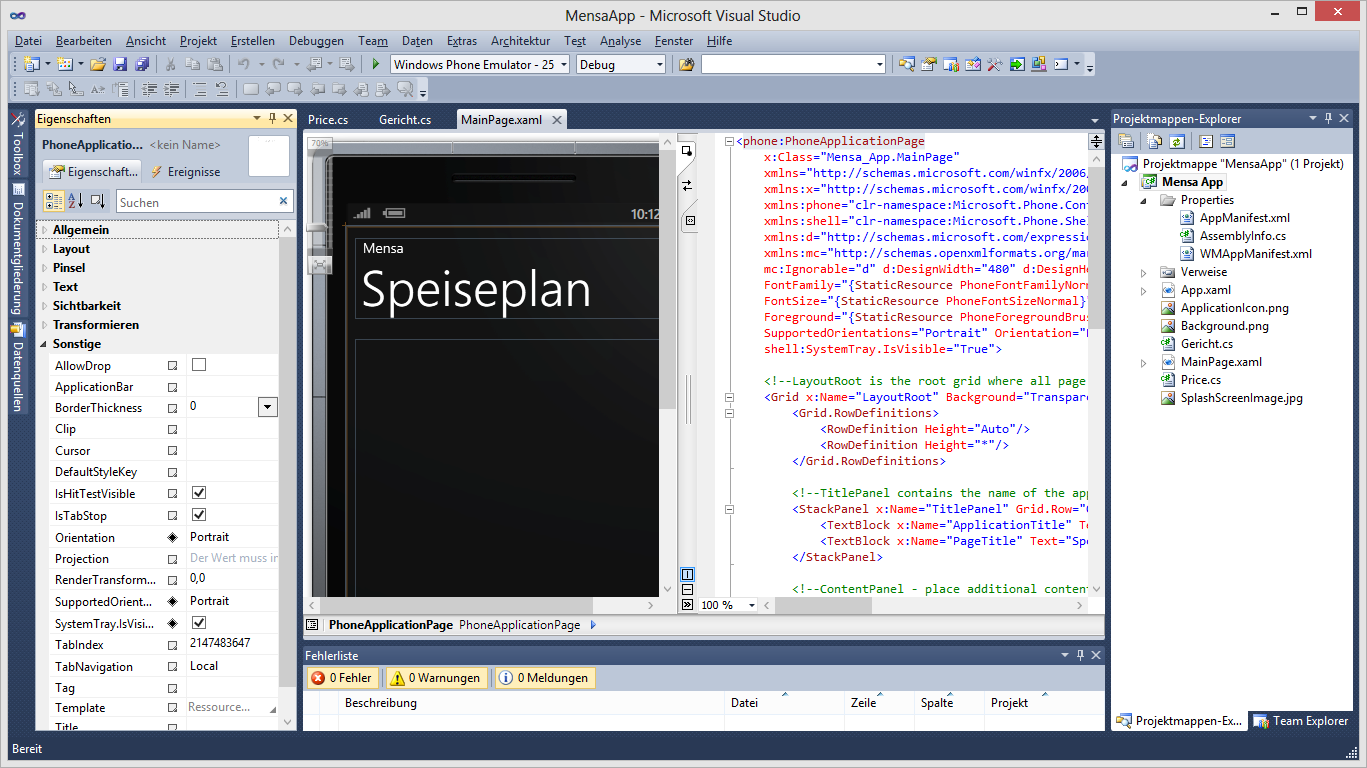Open the BorderThickness value dropdown
The image size is (1367, 768).
267,407
